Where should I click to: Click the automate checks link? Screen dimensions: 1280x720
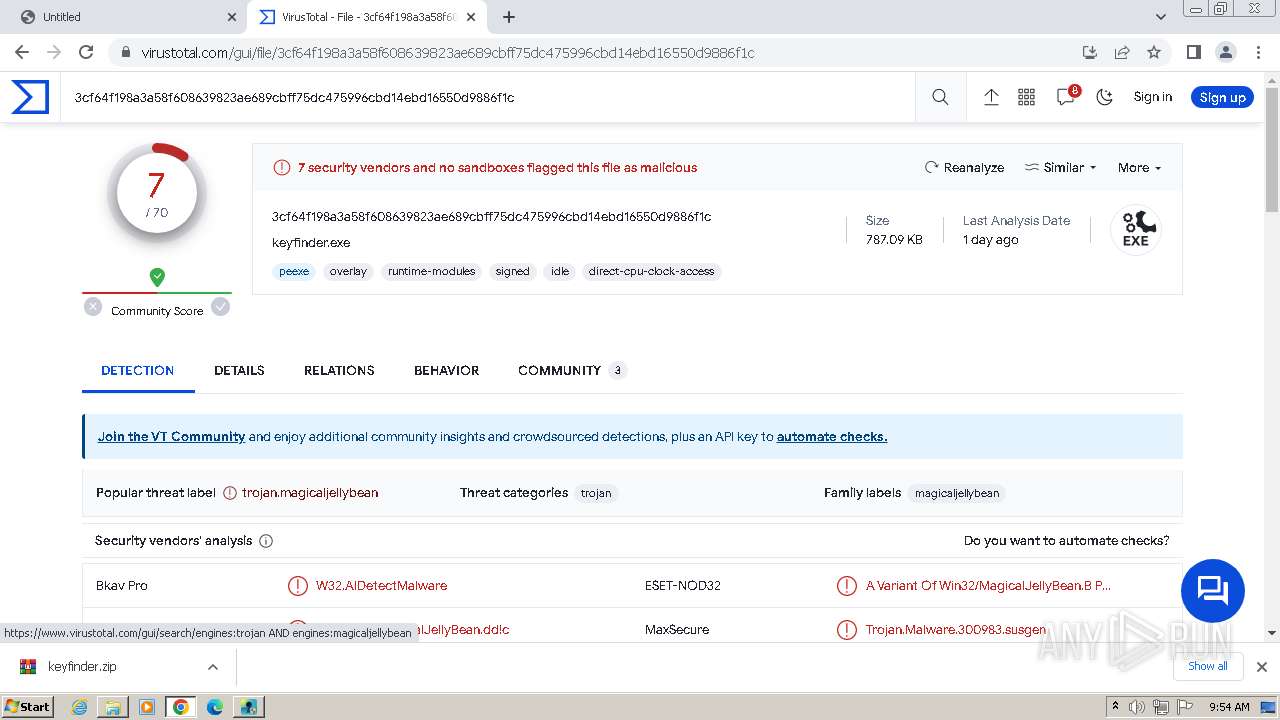(x=832, y=436)
